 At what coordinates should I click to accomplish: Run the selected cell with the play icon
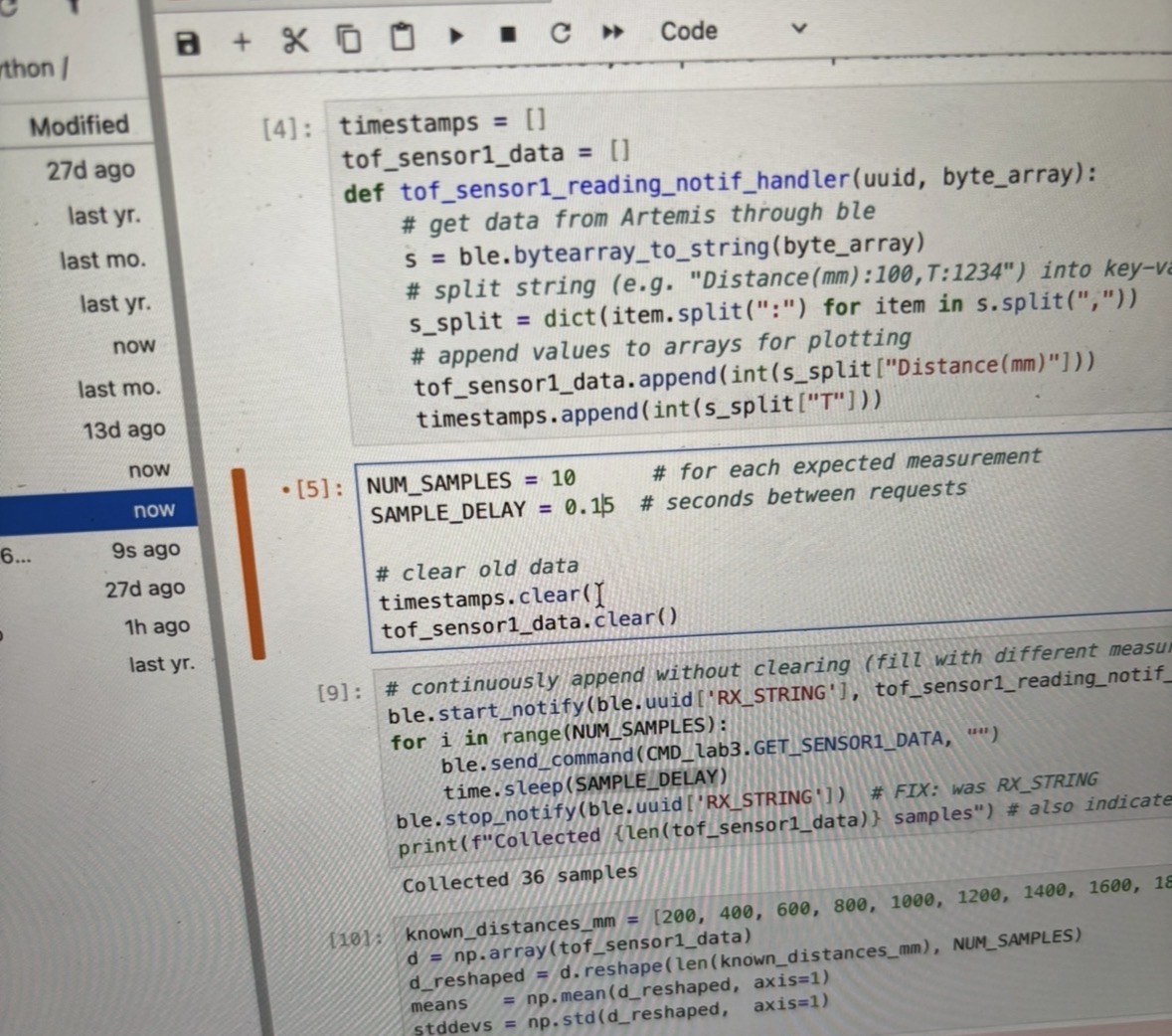click(x=456, y=36)
